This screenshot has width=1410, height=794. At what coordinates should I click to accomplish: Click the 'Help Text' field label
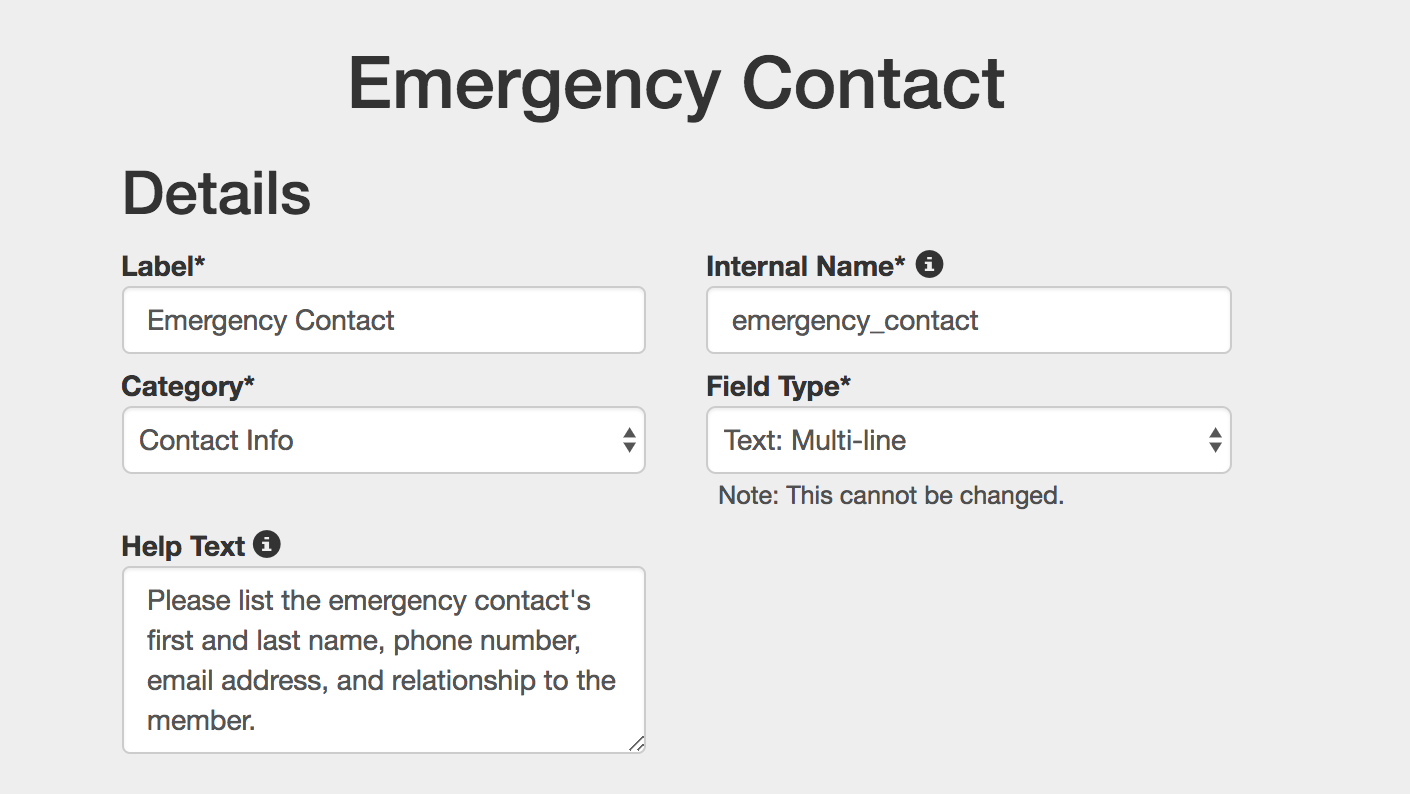pyautogui.click(x=183, y=546)
